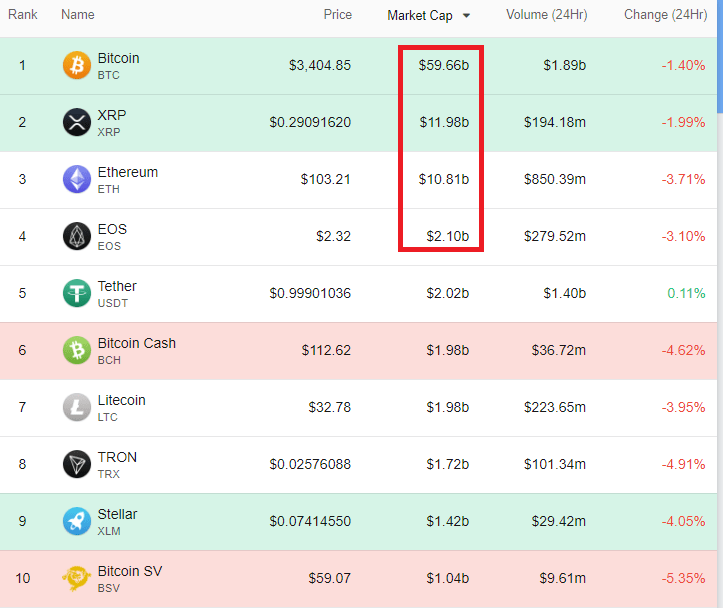Click the XRP black logo icon
This screenshot has height=608, width=723.
point(77,123)
